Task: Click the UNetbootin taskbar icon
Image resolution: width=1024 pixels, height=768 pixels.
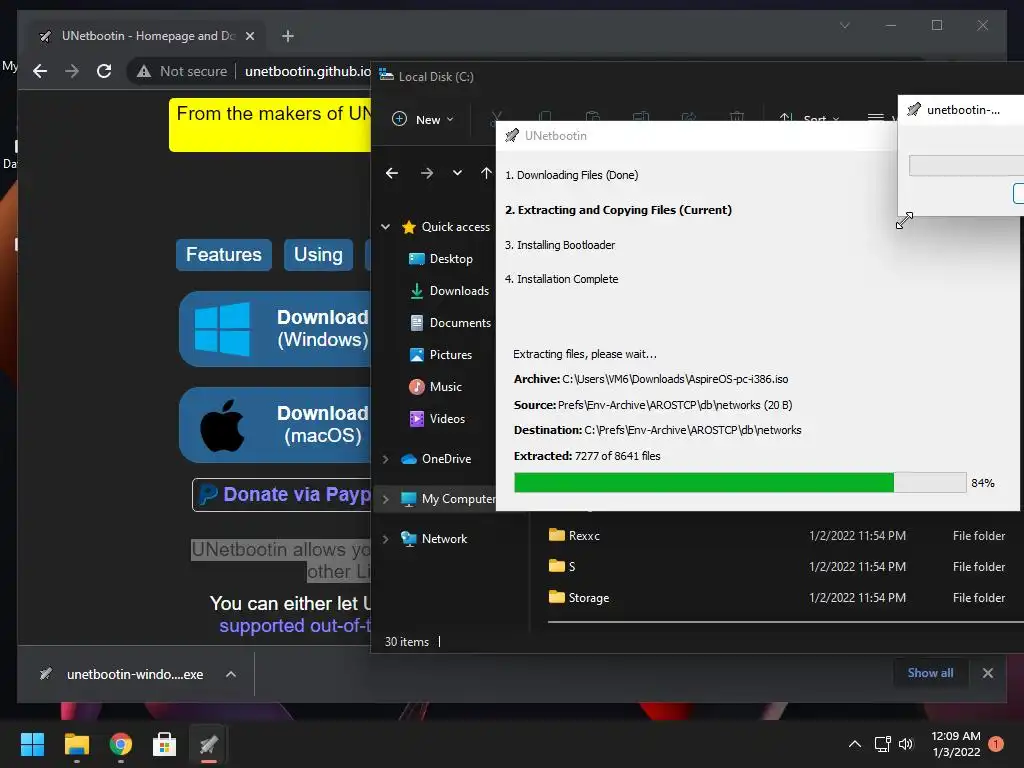Action: [x=209, y=744]
